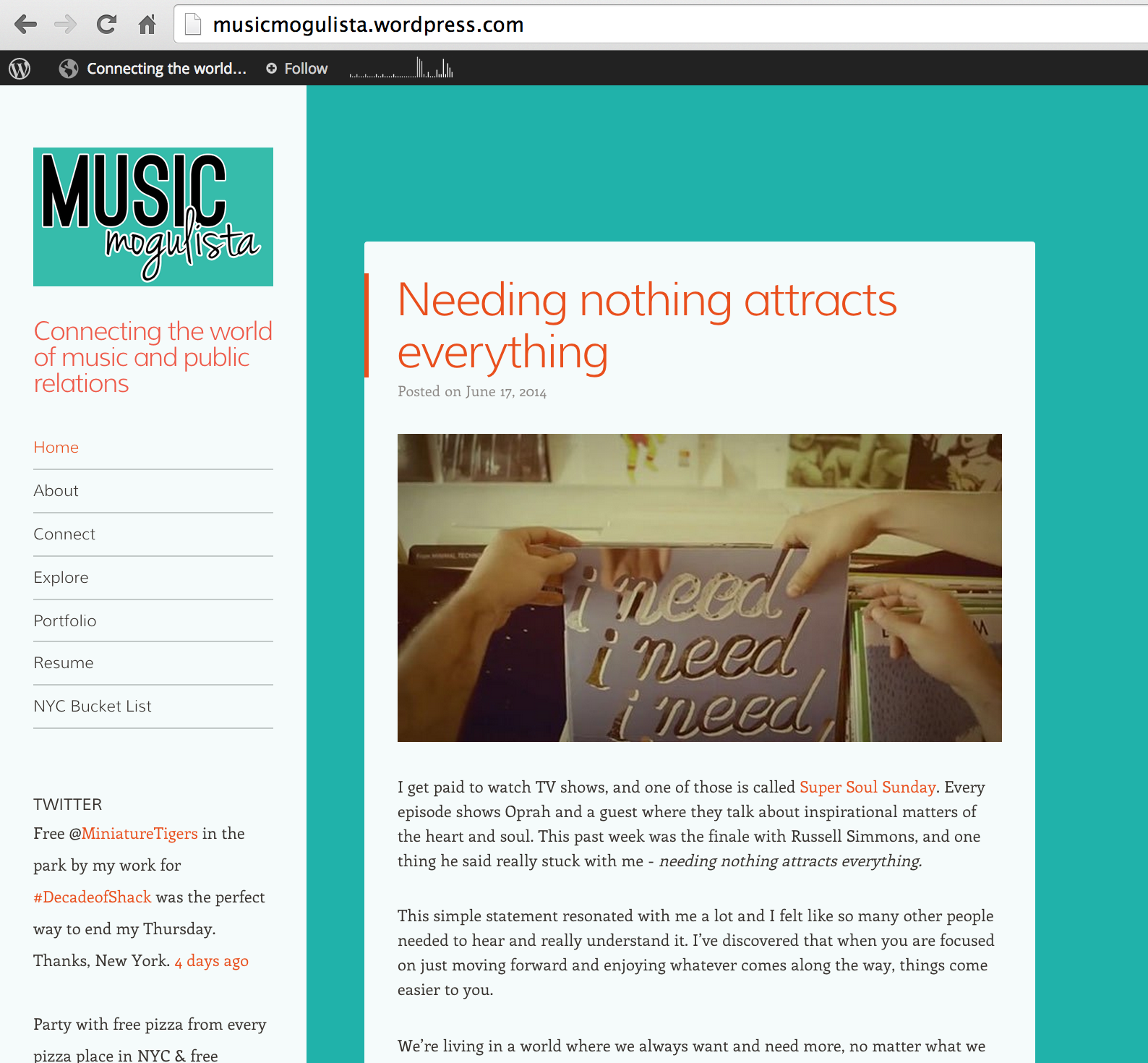Open the NYC Bucket List page
The height and width of the screenshot is (1063, 1148).
93,706
